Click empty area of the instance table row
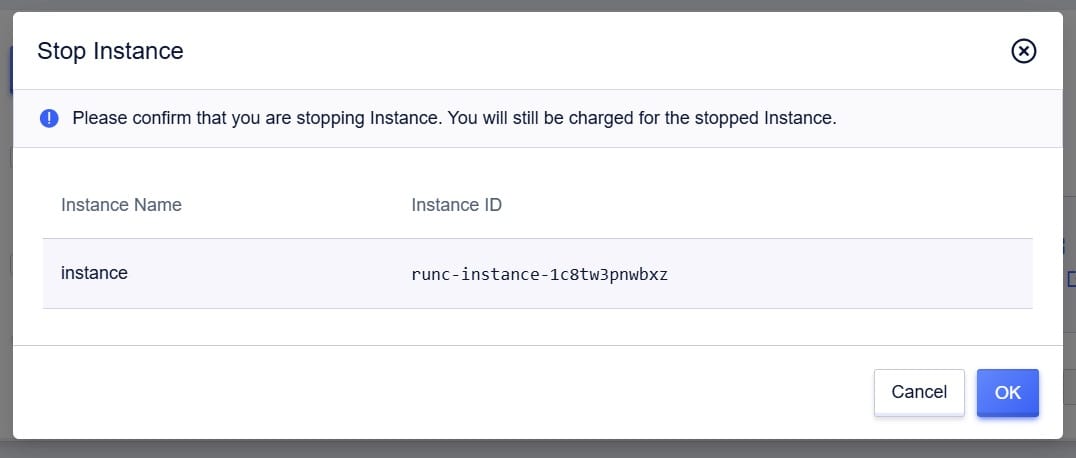The height and width of the screenshot is (458, 1076). pos(851,274)
